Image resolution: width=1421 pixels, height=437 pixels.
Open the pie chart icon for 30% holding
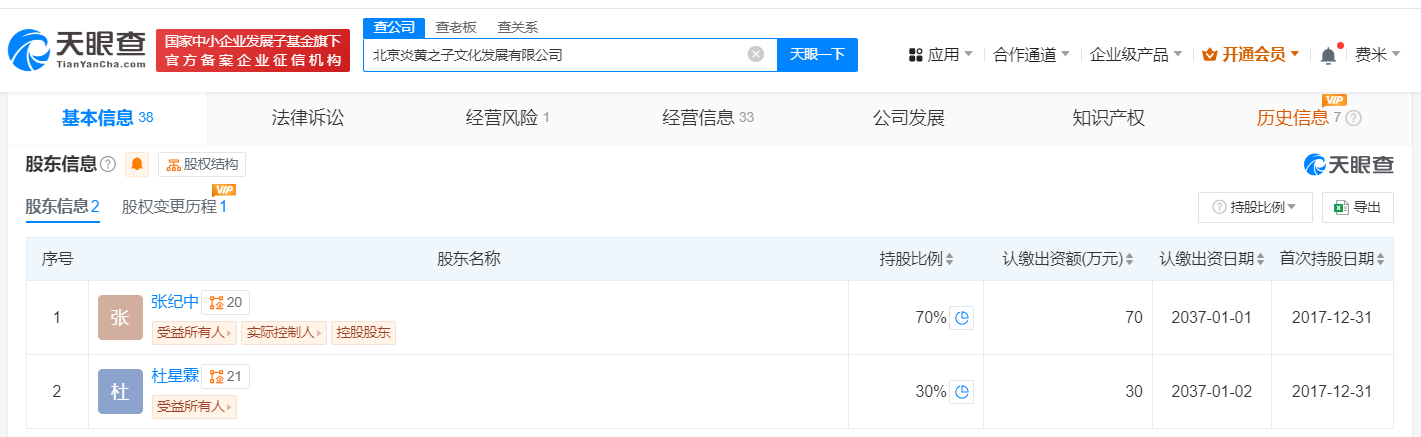point(961,392)
